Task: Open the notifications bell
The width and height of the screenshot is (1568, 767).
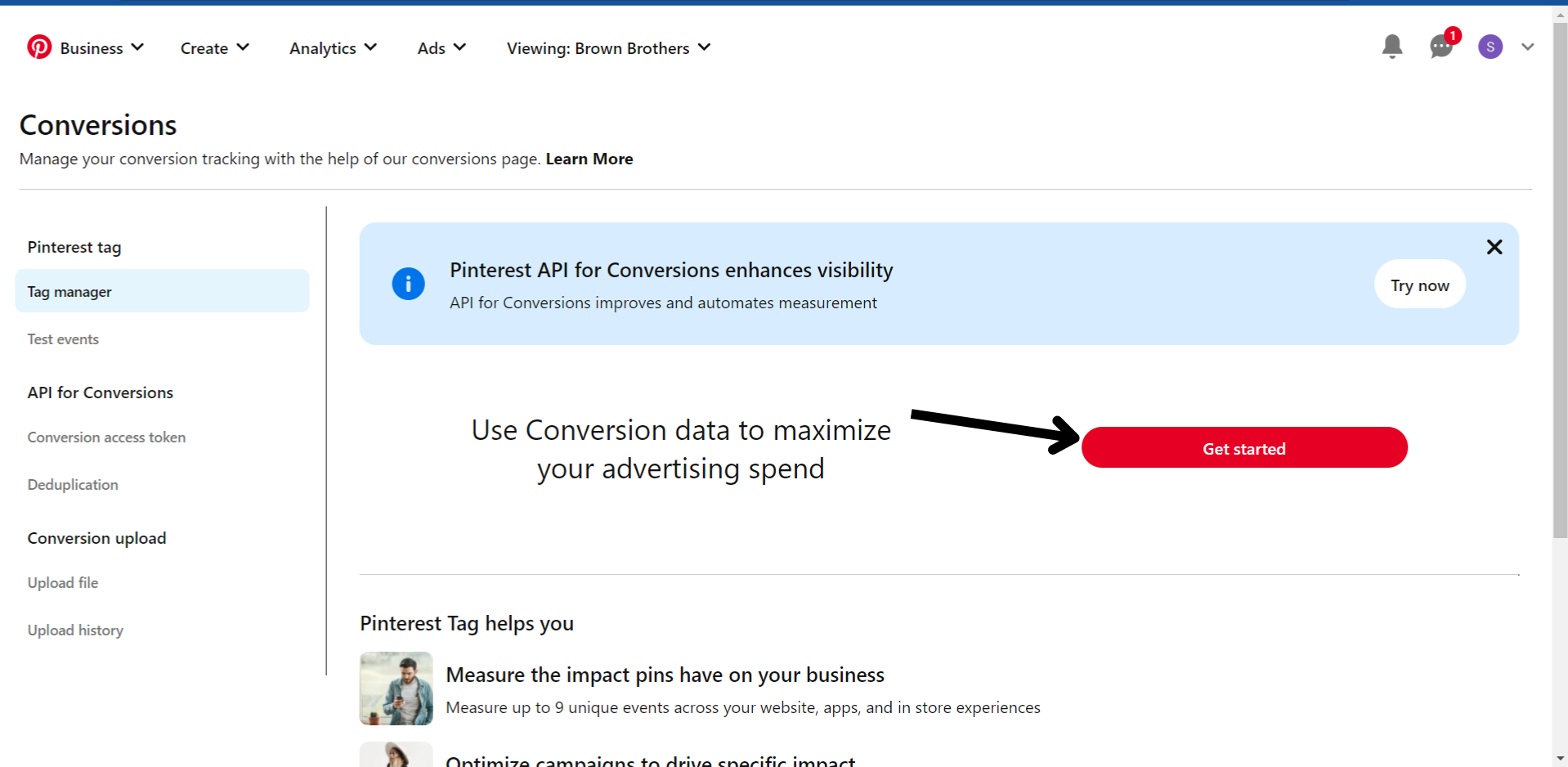Action: tap(1392, 47)
